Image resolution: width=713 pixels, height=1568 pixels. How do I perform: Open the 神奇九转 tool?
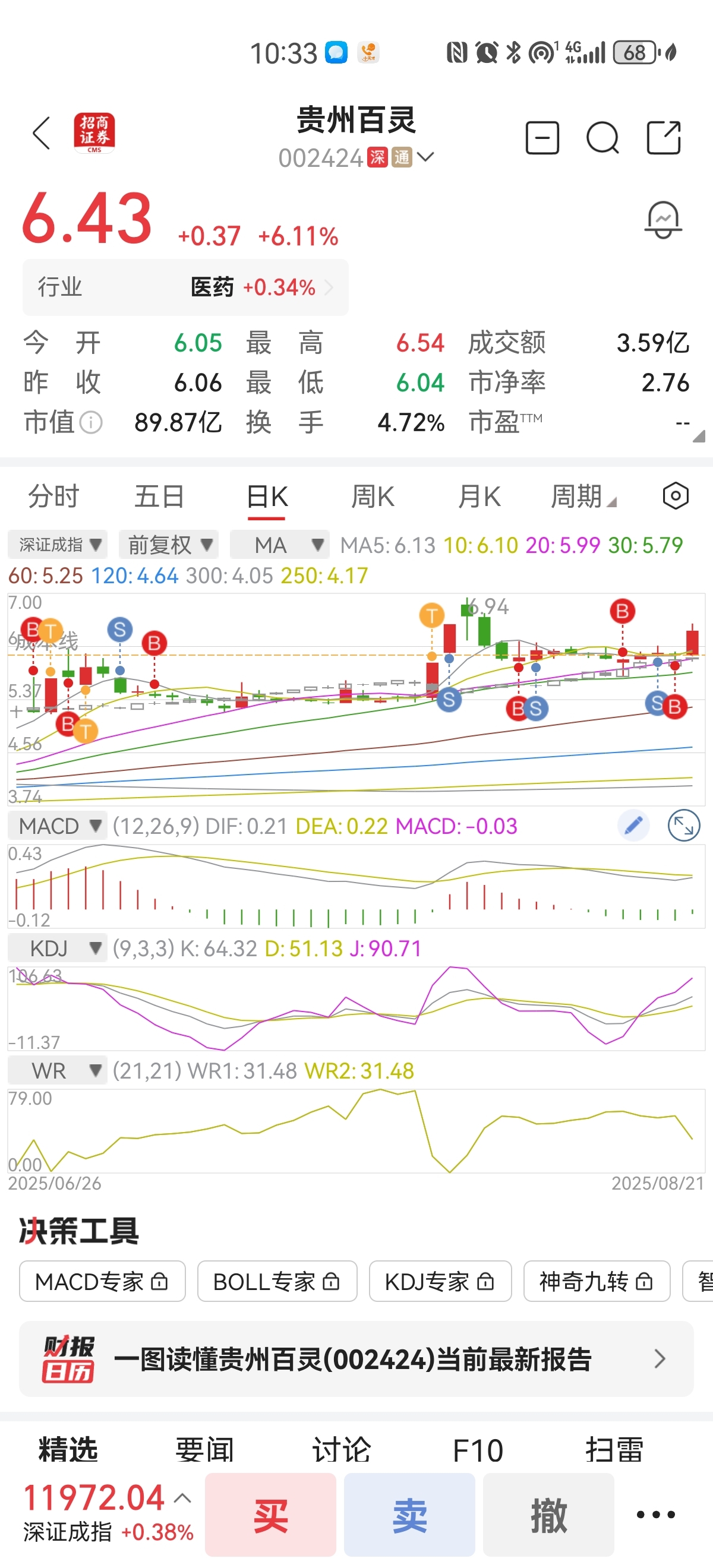click(x=597, y=1281)
